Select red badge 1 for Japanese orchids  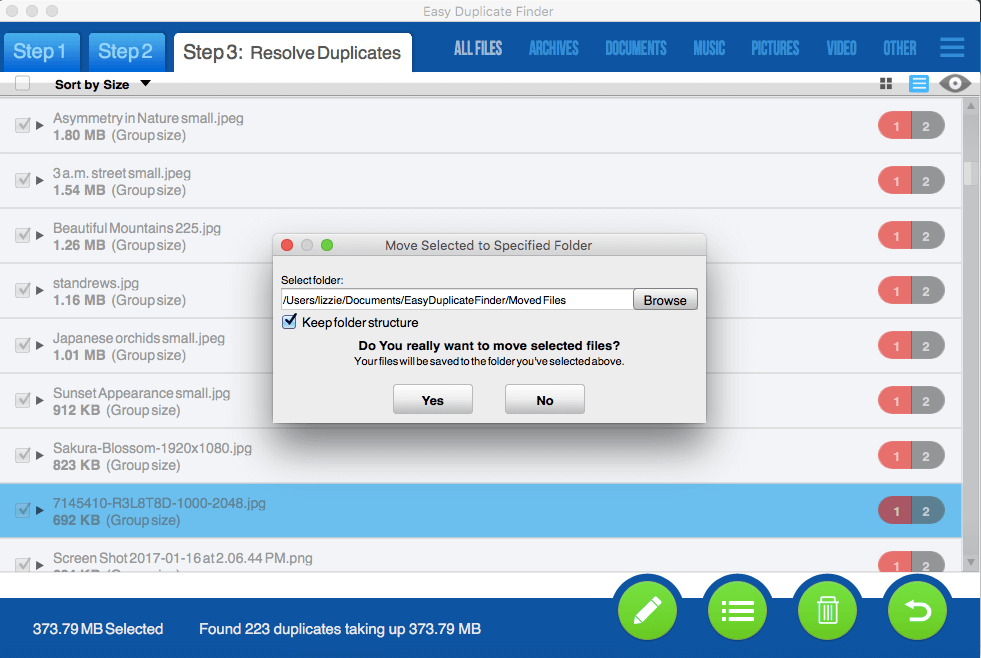(895, 346)
